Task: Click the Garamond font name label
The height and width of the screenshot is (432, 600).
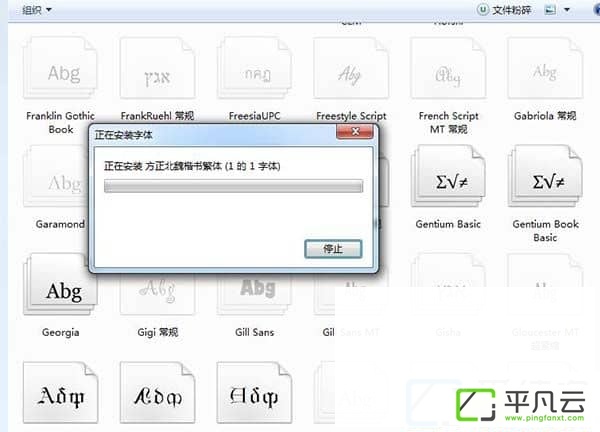Action: 60,224
